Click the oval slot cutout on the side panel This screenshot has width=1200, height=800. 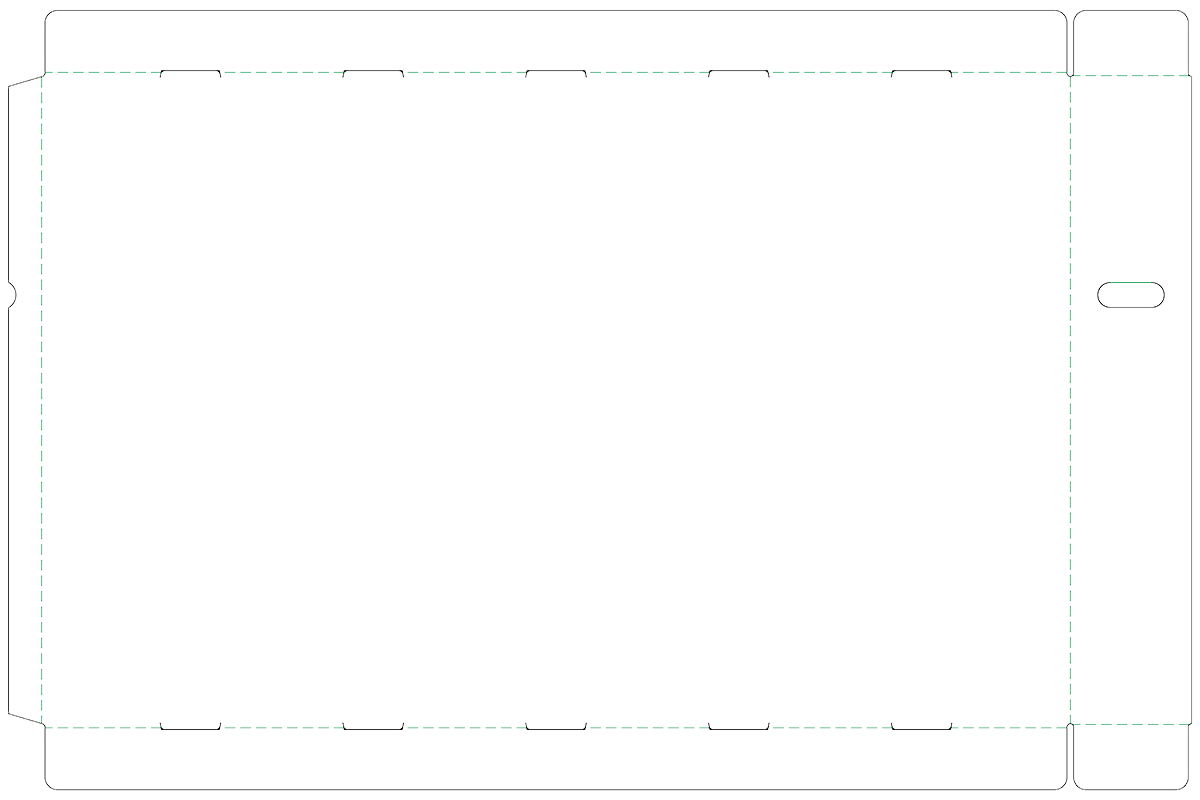click(x=1131, y=294)
